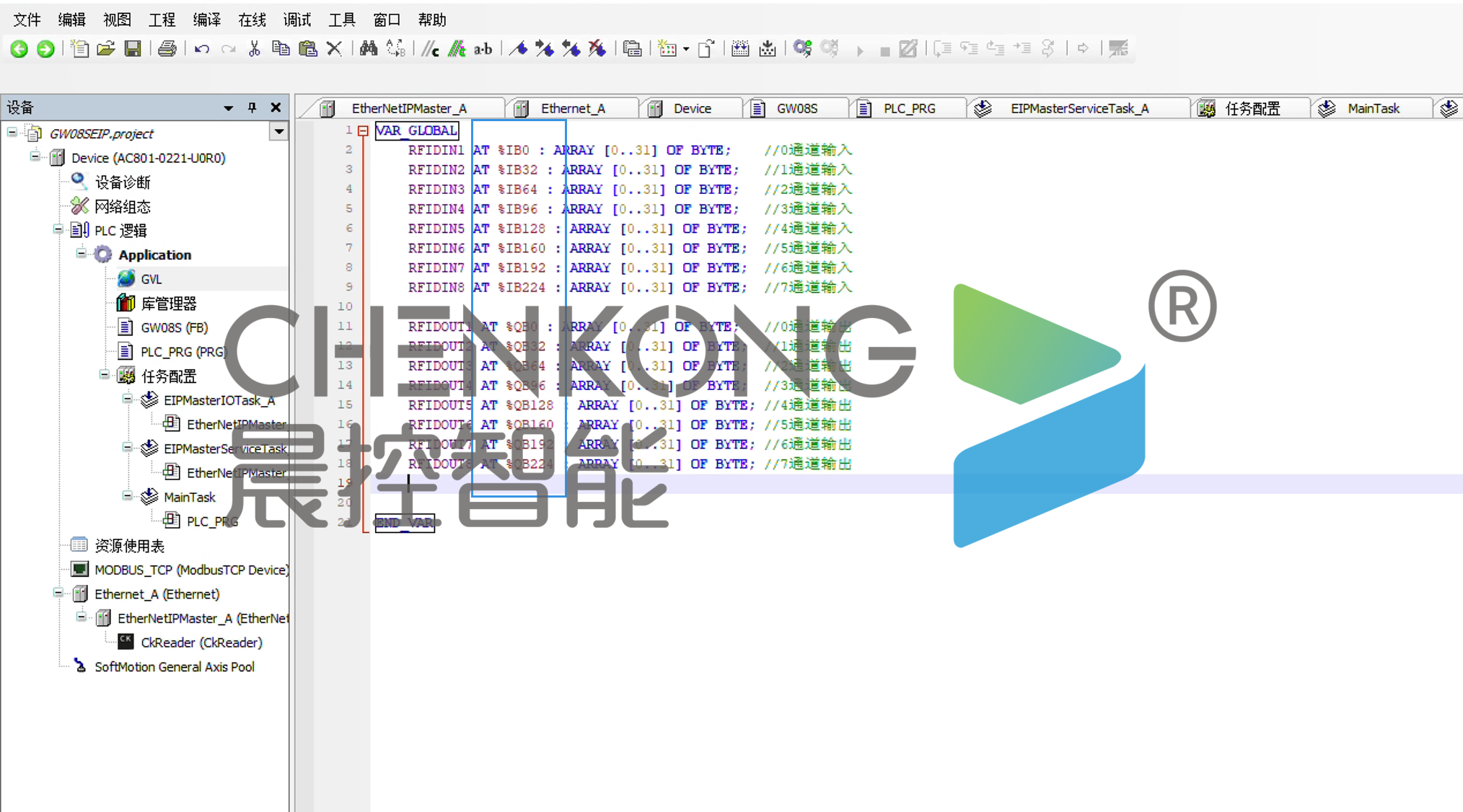Open 资源使用表 resource usage table
Viewport: 1463px width, 812px height.
pyautogui.click(x=129, y=546)
